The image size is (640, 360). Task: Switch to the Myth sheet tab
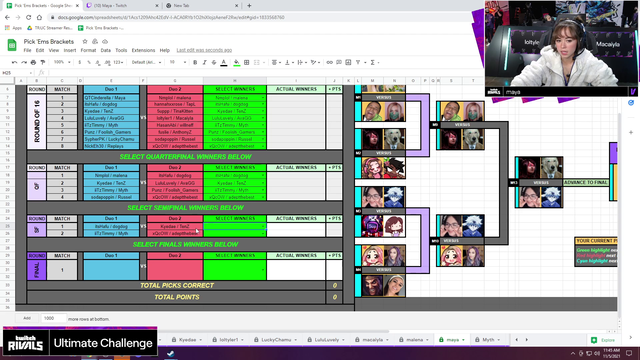(488, 340)
